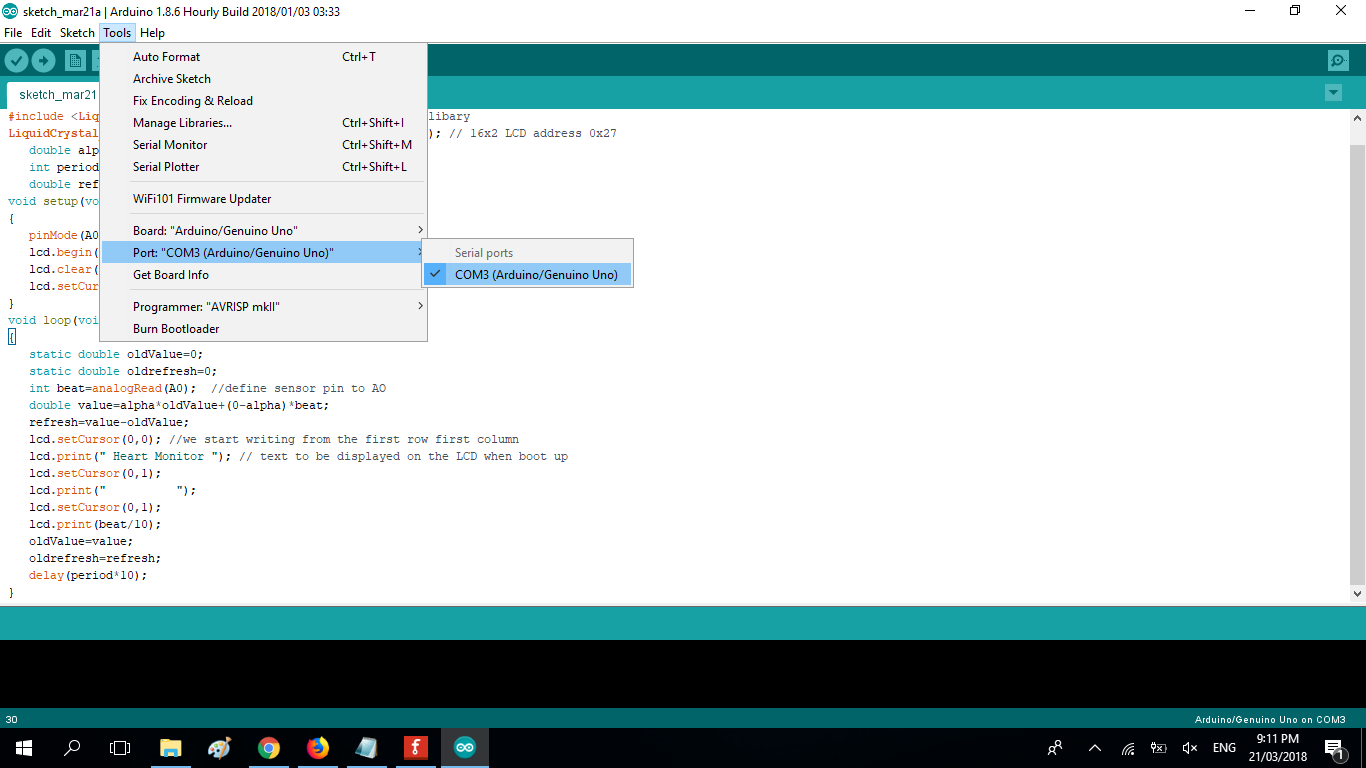Viewport: 1366px width, 768px height.
Task: Click the line "oldrefresh=refresh;"
Action: [95, 558]
